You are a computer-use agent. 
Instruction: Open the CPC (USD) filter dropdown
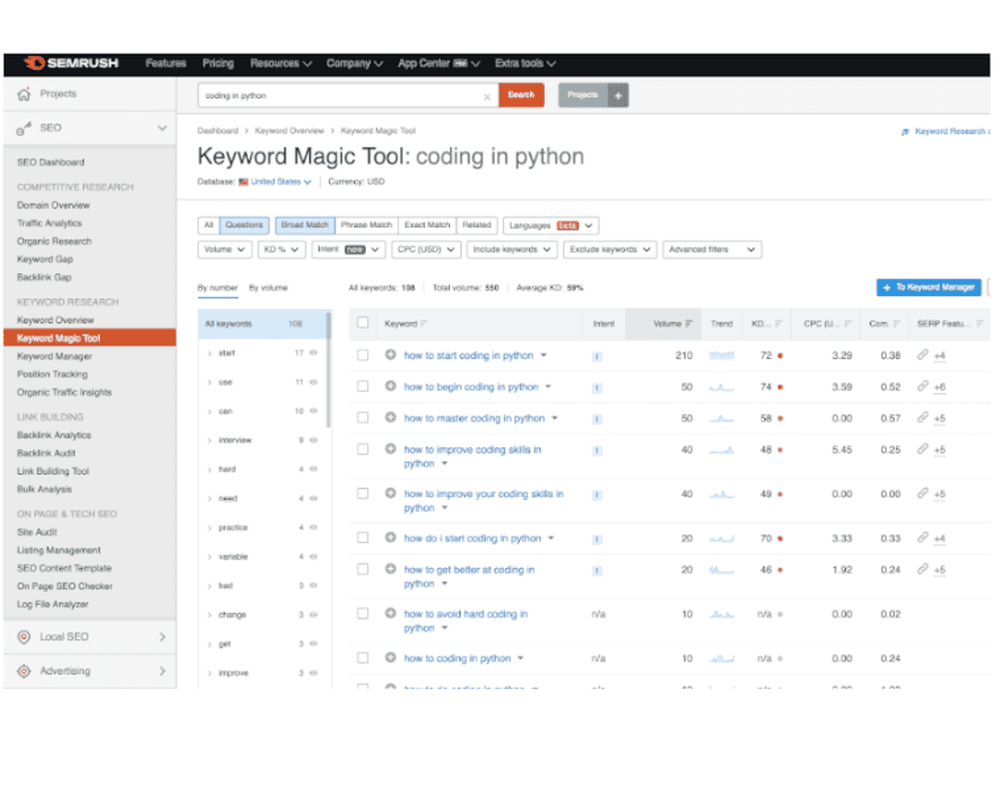tap(426, 249)
